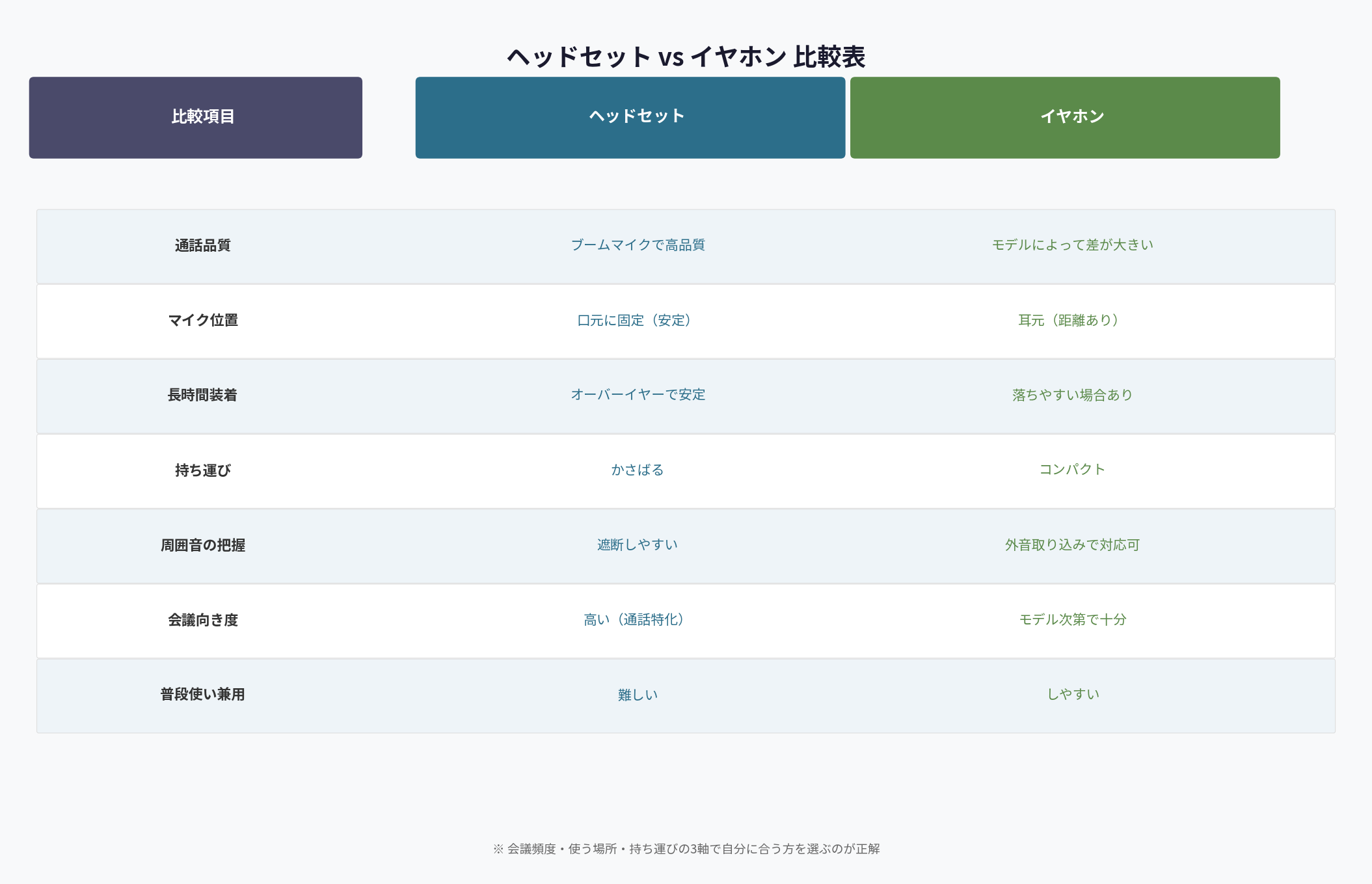Select the マイク位置 row label
Image resolution: width=1372 pixels, height=884 pixels.
tap(202, 321)
